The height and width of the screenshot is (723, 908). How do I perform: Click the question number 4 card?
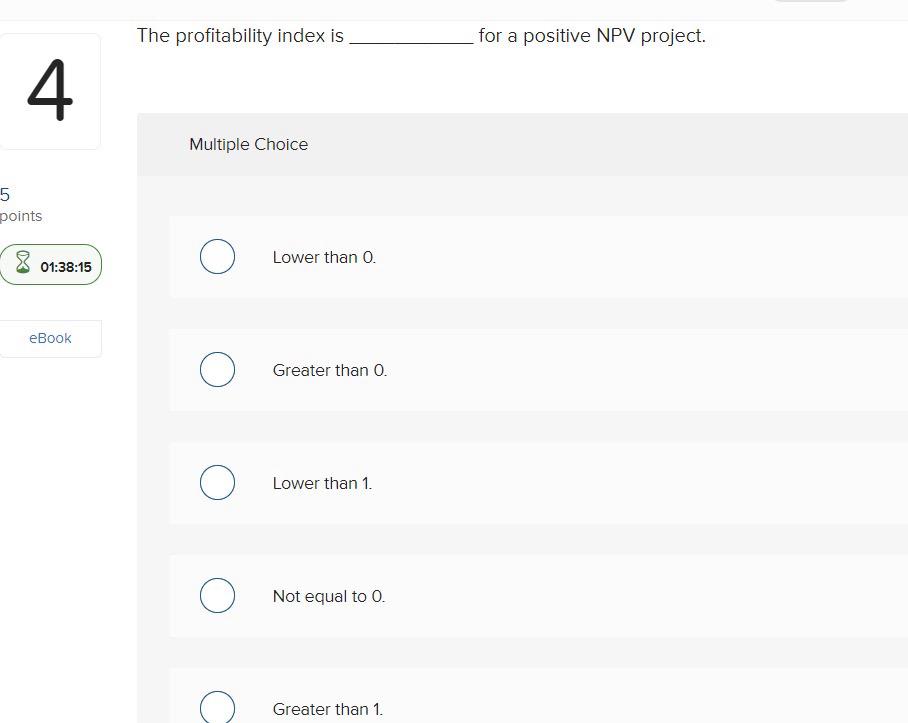(x=50, y=90)
